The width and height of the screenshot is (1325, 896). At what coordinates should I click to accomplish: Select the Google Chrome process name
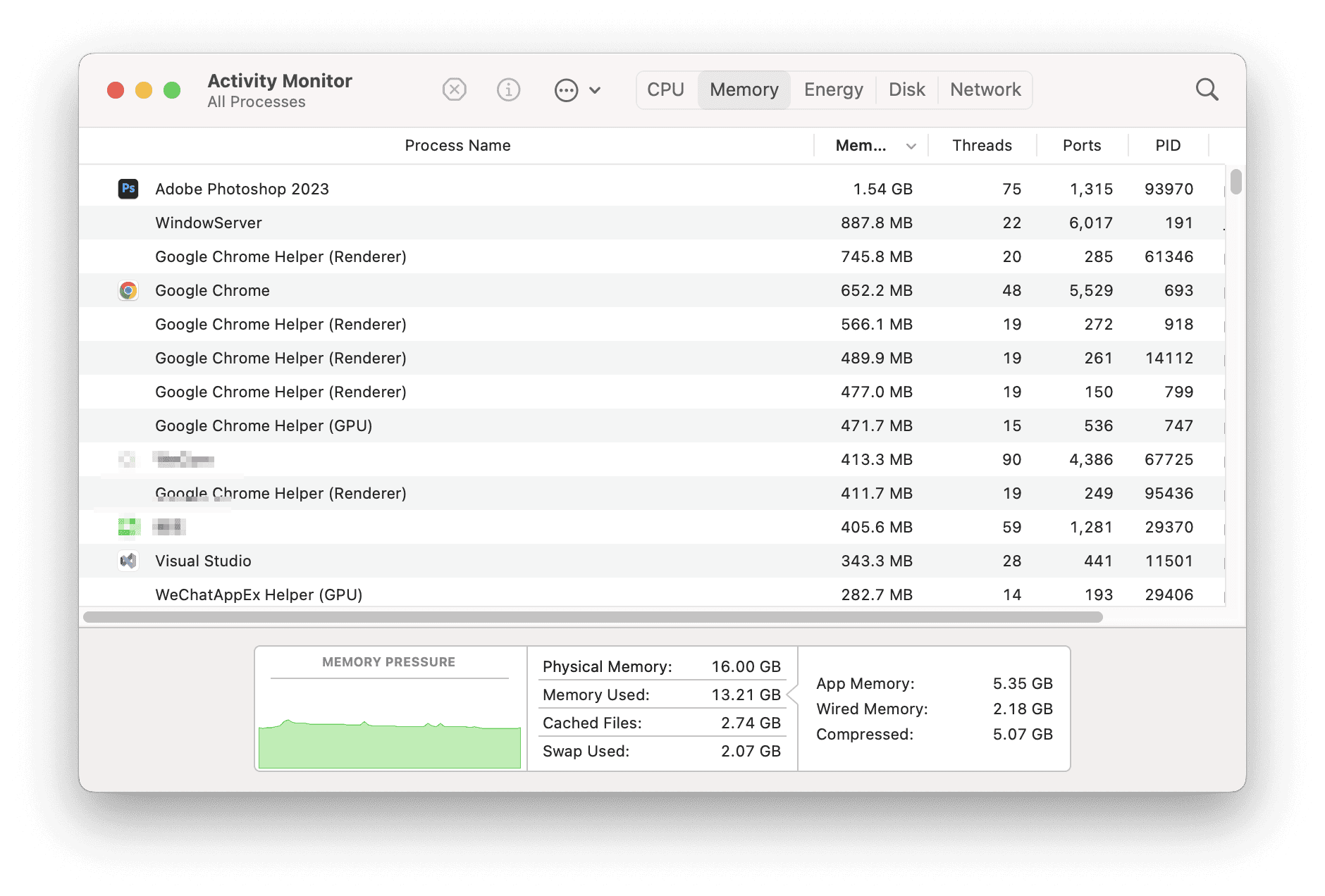click(x=212, y=290)
